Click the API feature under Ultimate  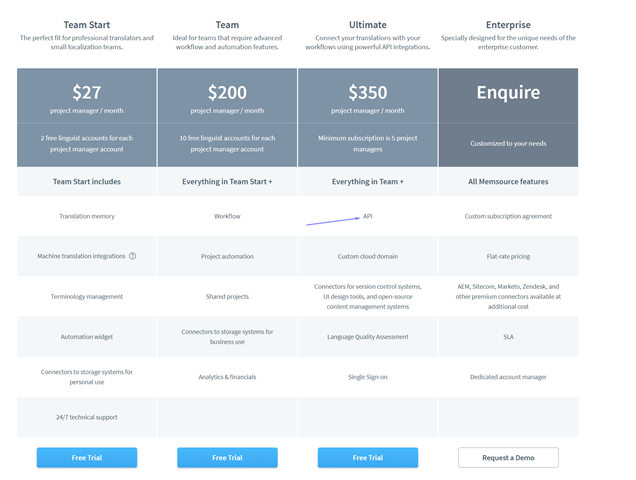tap(367, 216)
